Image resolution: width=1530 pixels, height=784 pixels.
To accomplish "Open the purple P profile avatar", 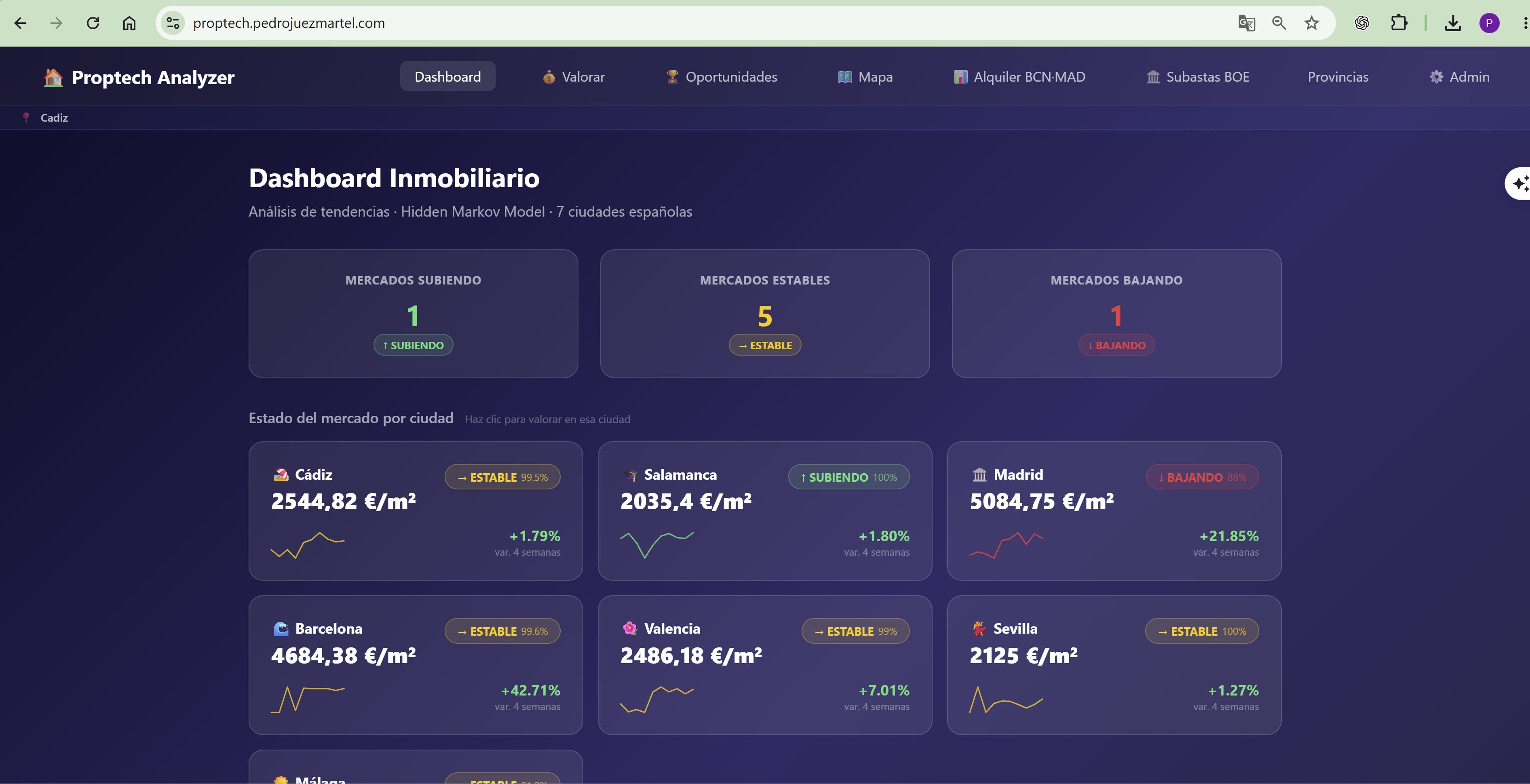I will [1489, 23].
